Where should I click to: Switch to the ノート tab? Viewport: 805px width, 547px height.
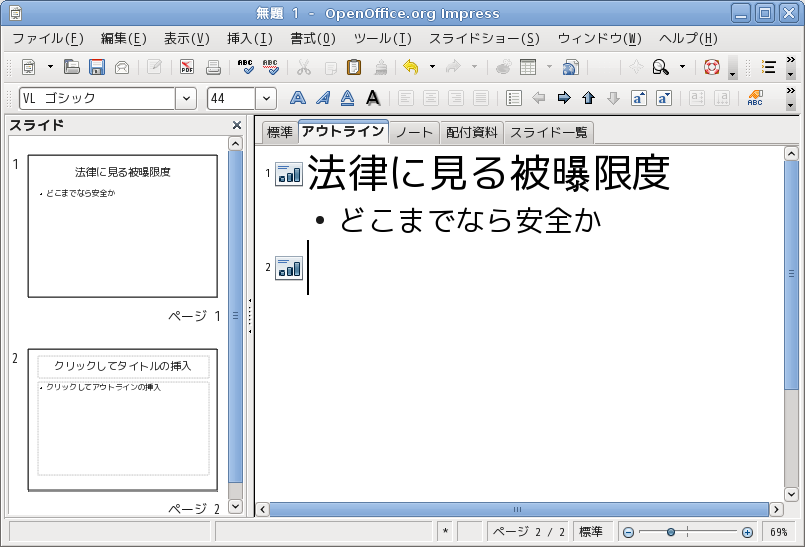tap(414, 133)
